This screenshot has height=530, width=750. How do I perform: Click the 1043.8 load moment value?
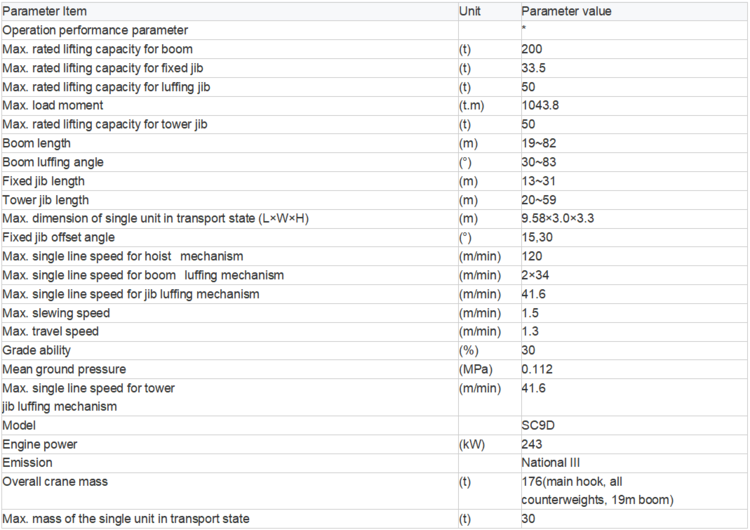[540, 105]
